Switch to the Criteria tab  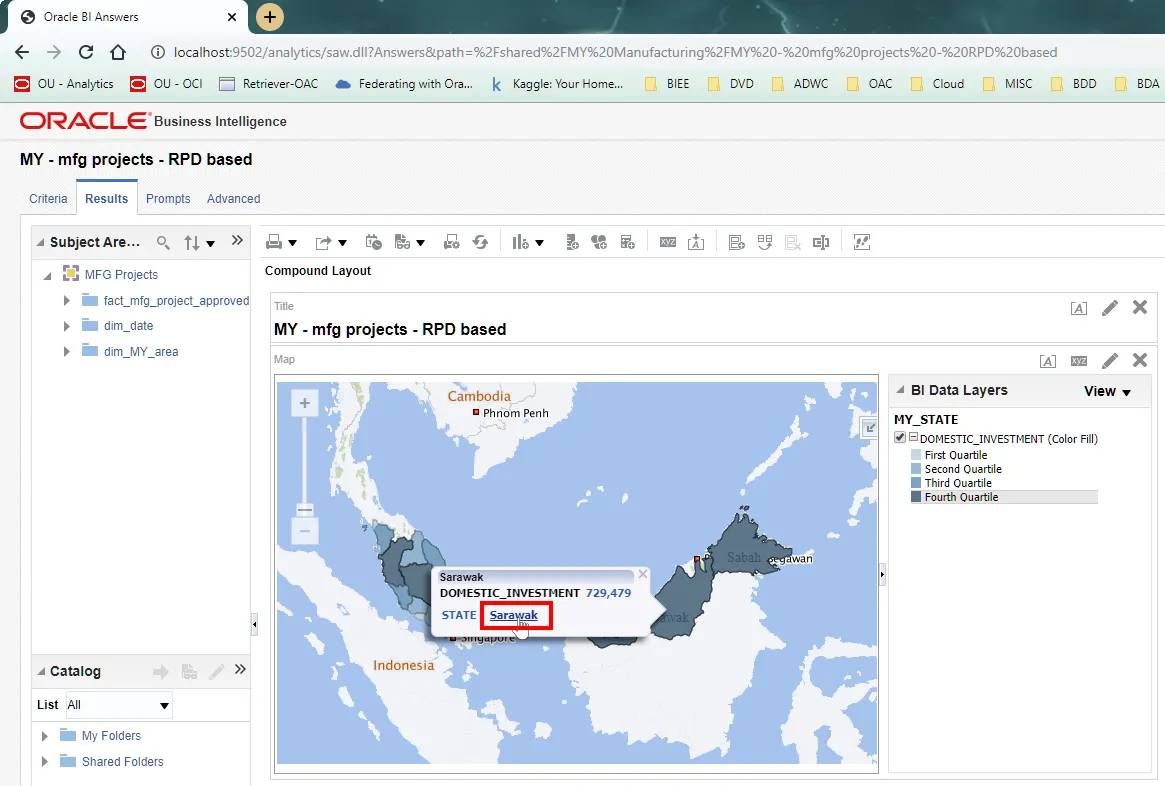click(x=48, y=199)
